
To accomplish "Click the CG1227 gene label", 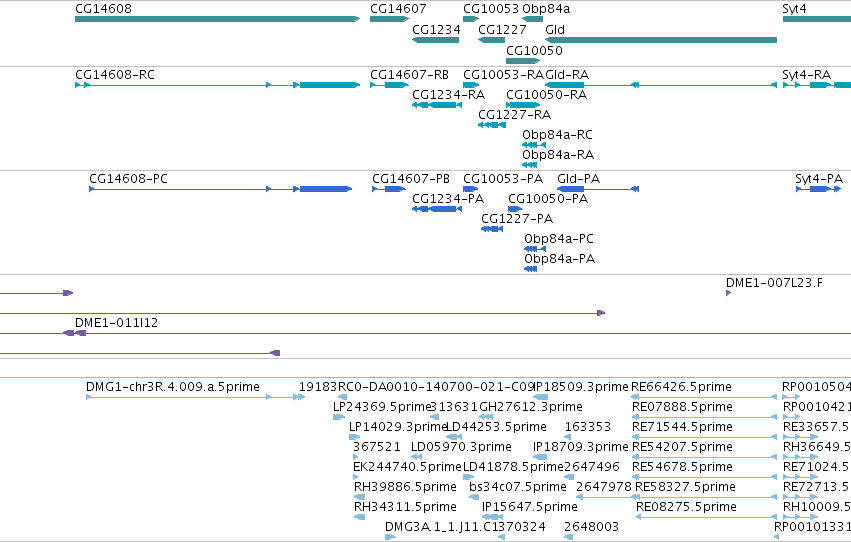I will click(x=502, y=29).
